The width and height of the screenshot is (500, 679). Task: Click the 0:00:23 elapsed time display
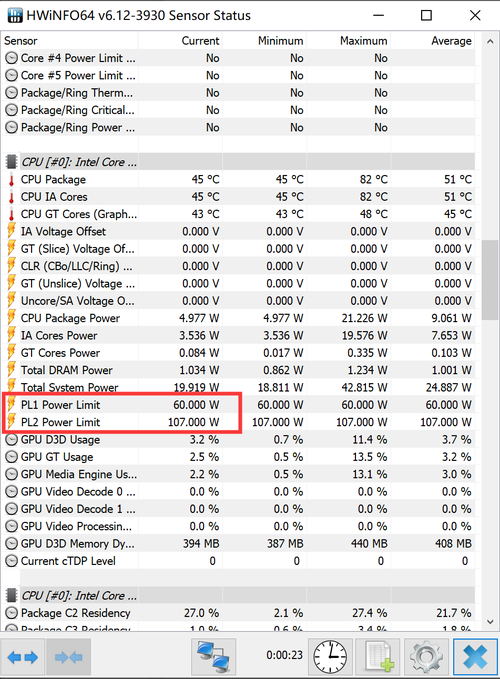pos(284,655)
